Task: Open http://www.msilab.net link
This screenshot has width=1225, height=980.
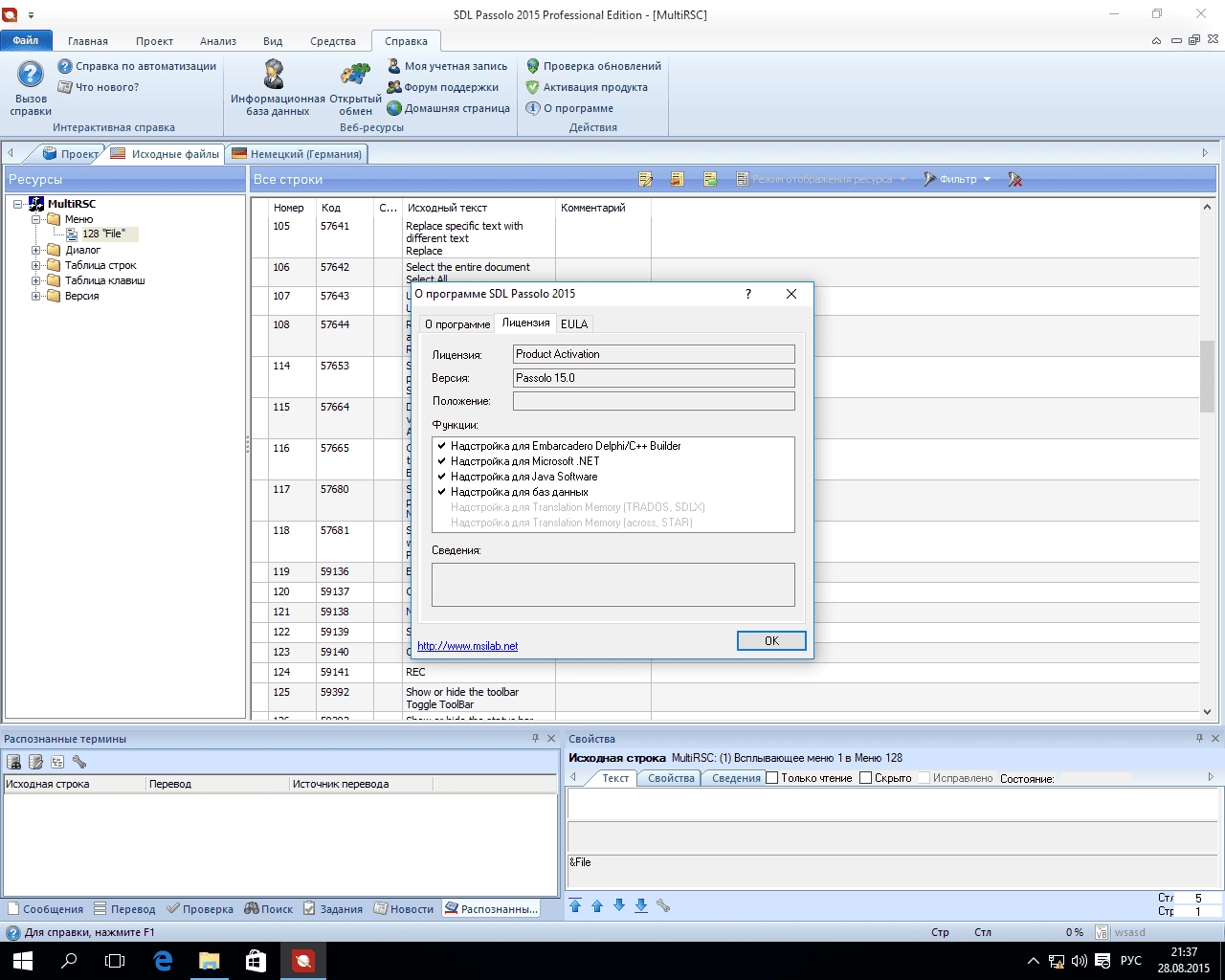Action: [467, 646]
